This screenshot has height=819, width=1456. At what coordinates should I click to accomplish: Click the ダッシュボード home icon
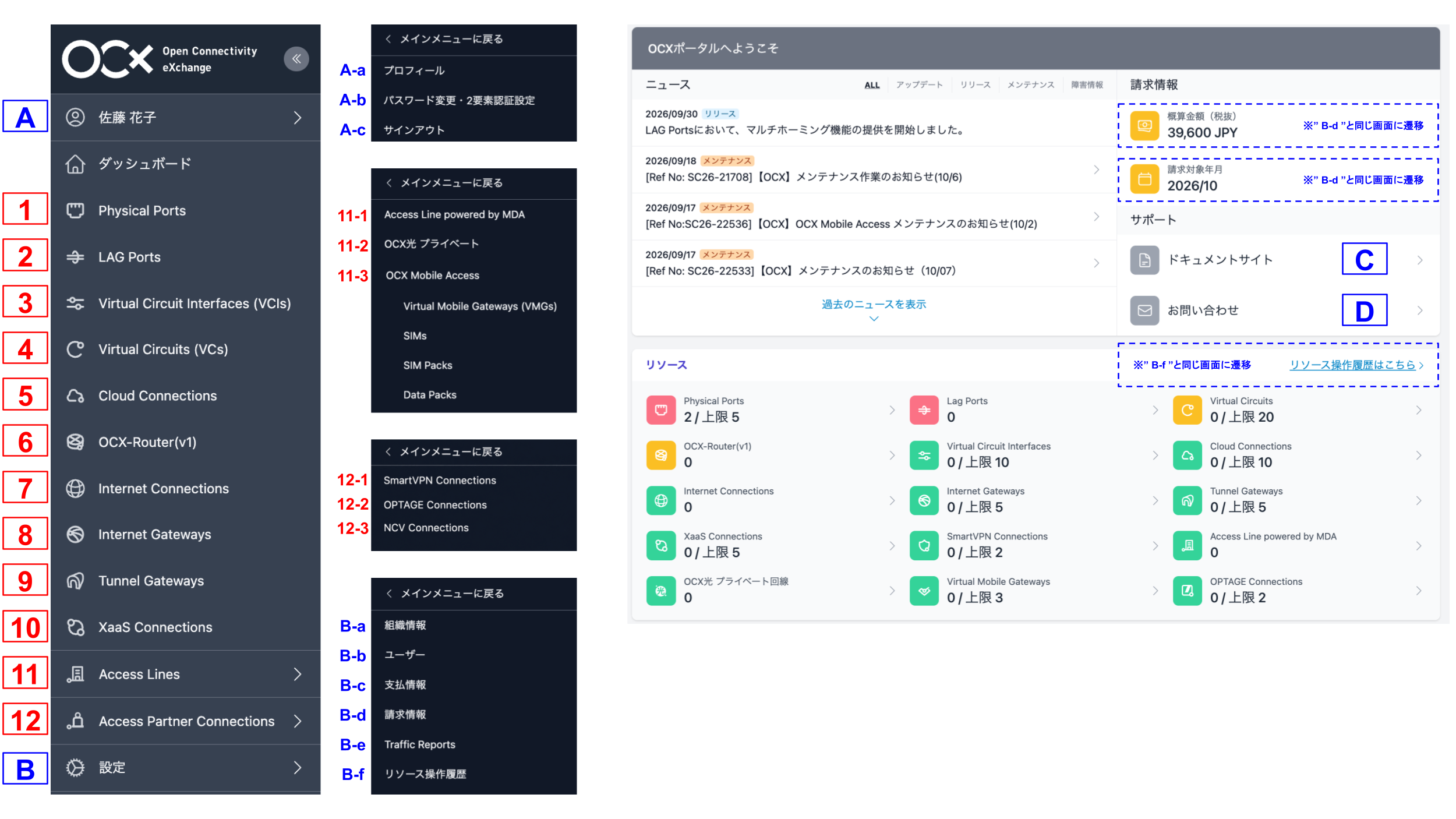pyautogui.click(x=75, y=164)
